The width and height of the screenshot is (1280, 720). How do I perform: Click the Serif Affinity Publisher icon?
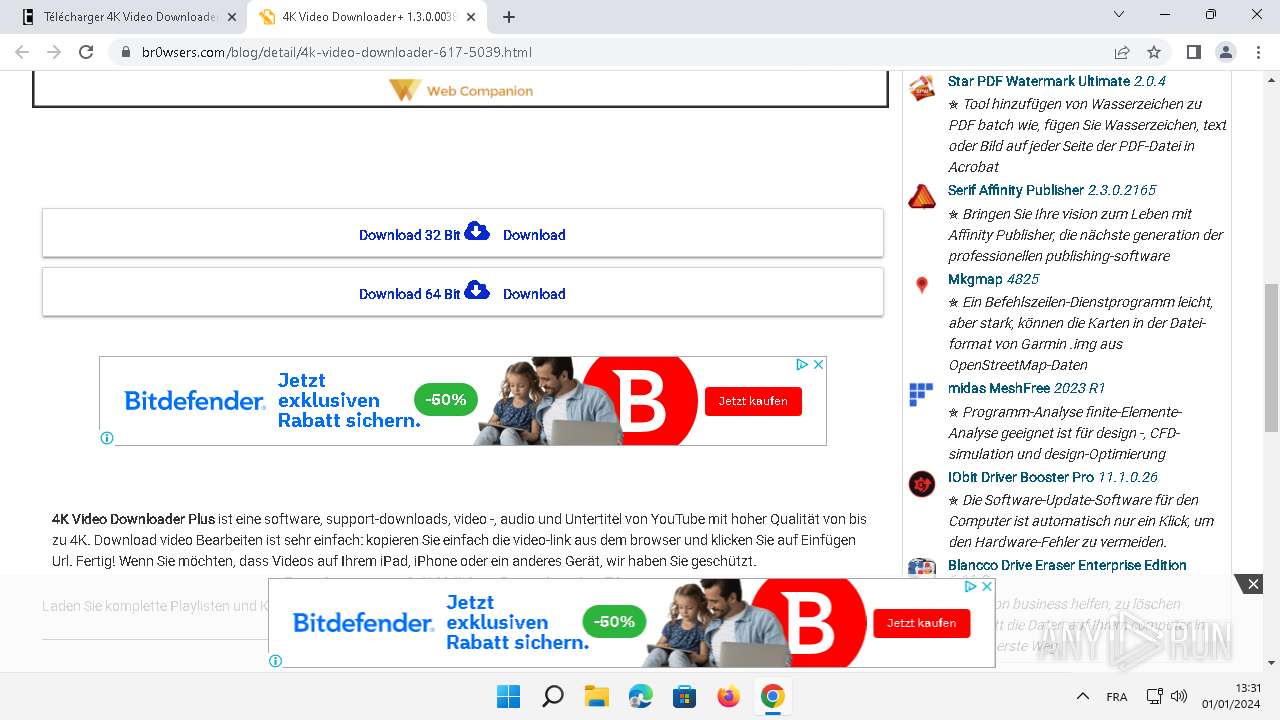pyautogui.click(x=922, y=197)
